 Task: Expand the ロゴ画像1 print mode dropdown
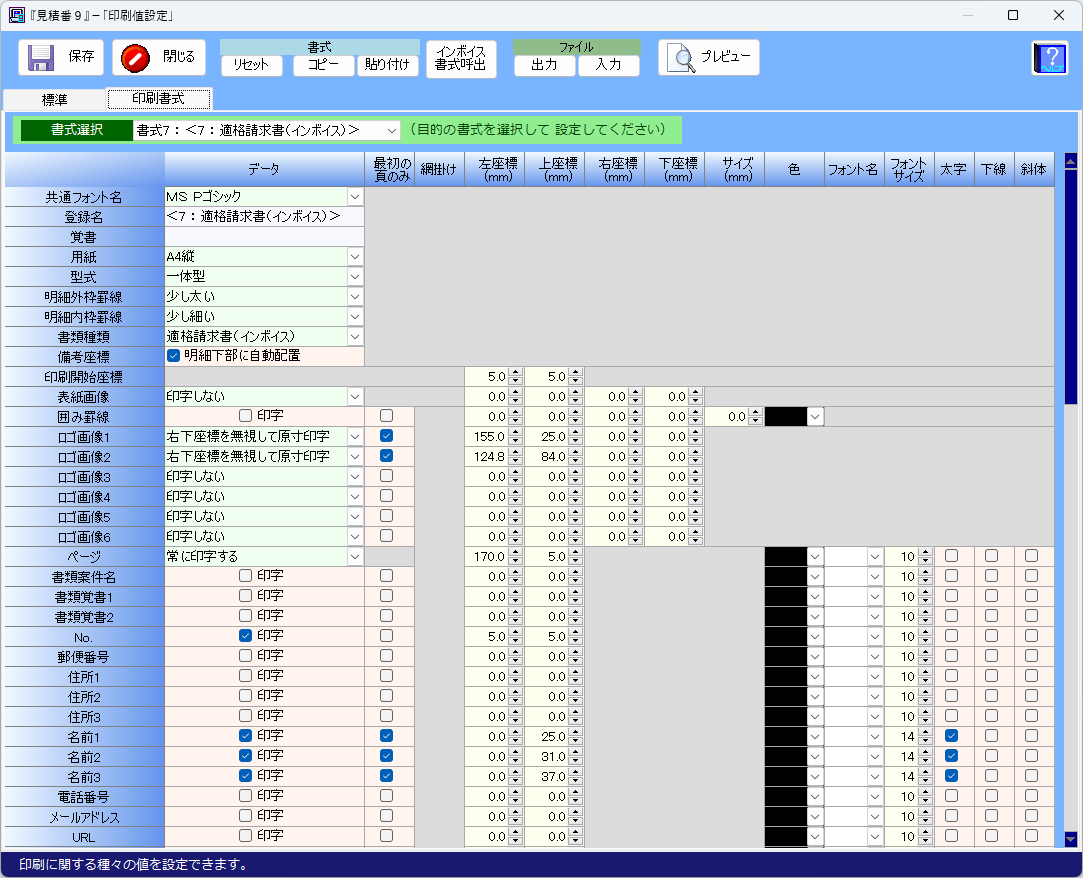pos(355,437)
